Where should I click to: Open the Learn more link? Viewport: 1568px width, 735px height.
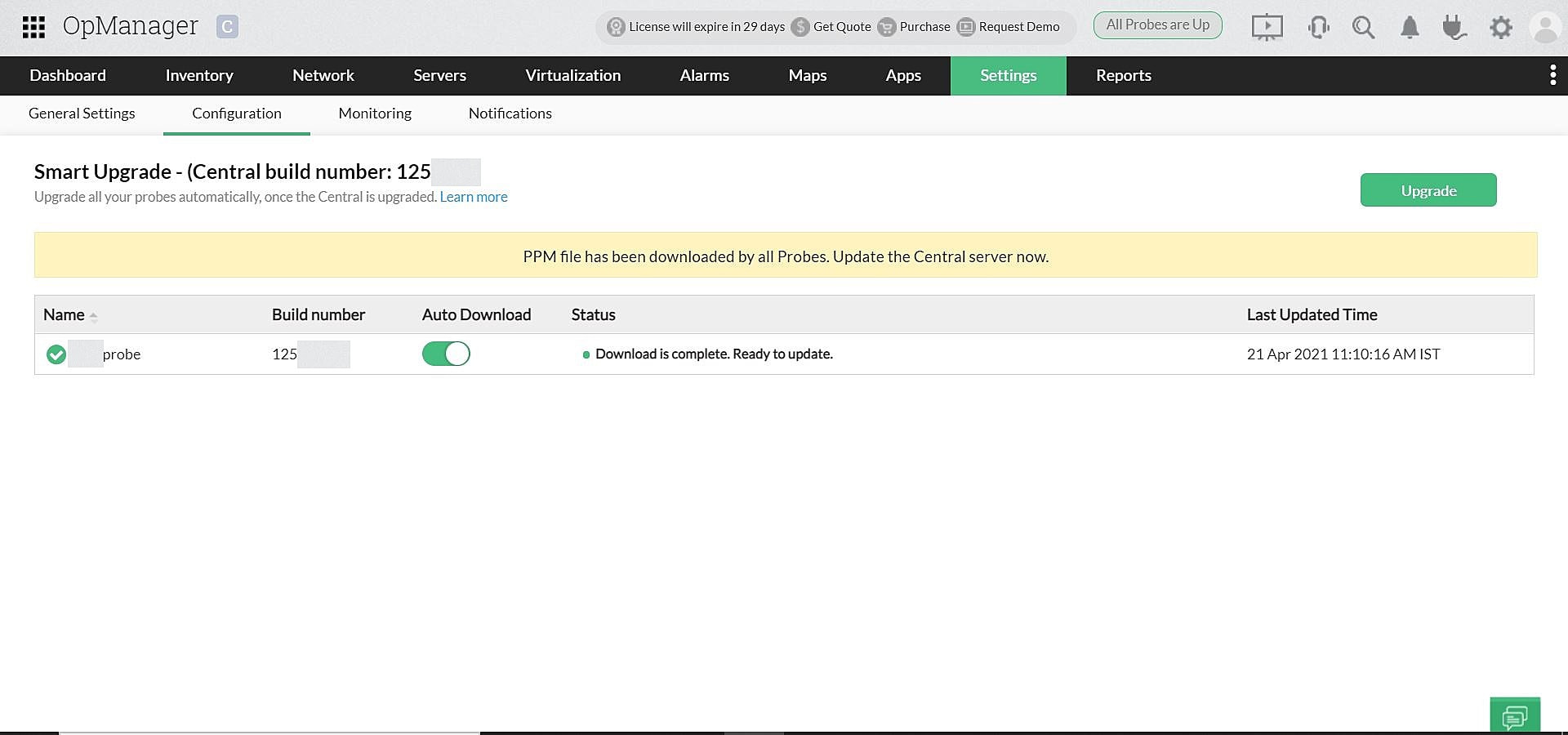click(x=474, y=197)
